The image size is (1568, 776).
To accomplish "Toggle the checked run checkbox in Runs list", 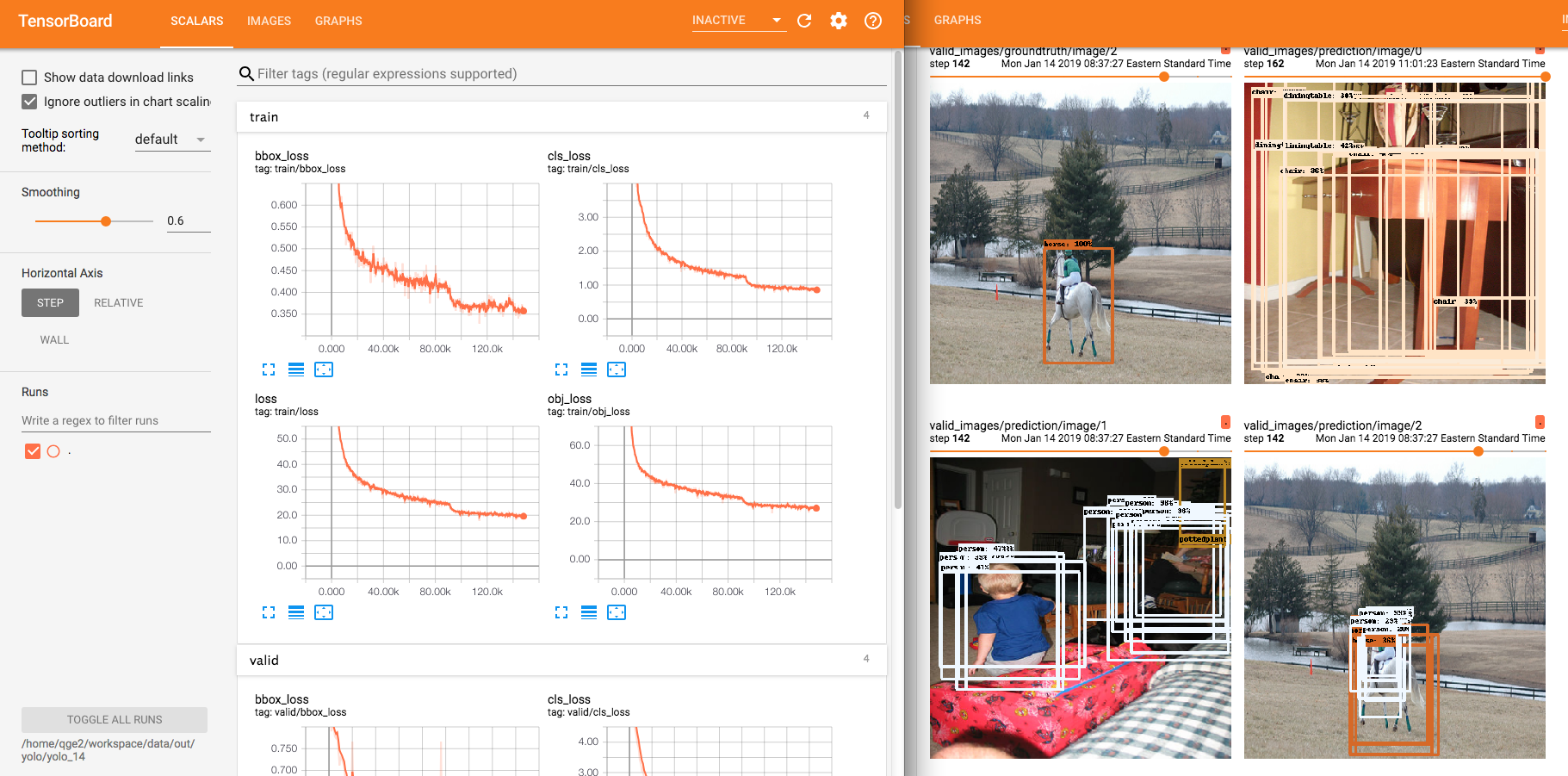I will coord(33,451).
